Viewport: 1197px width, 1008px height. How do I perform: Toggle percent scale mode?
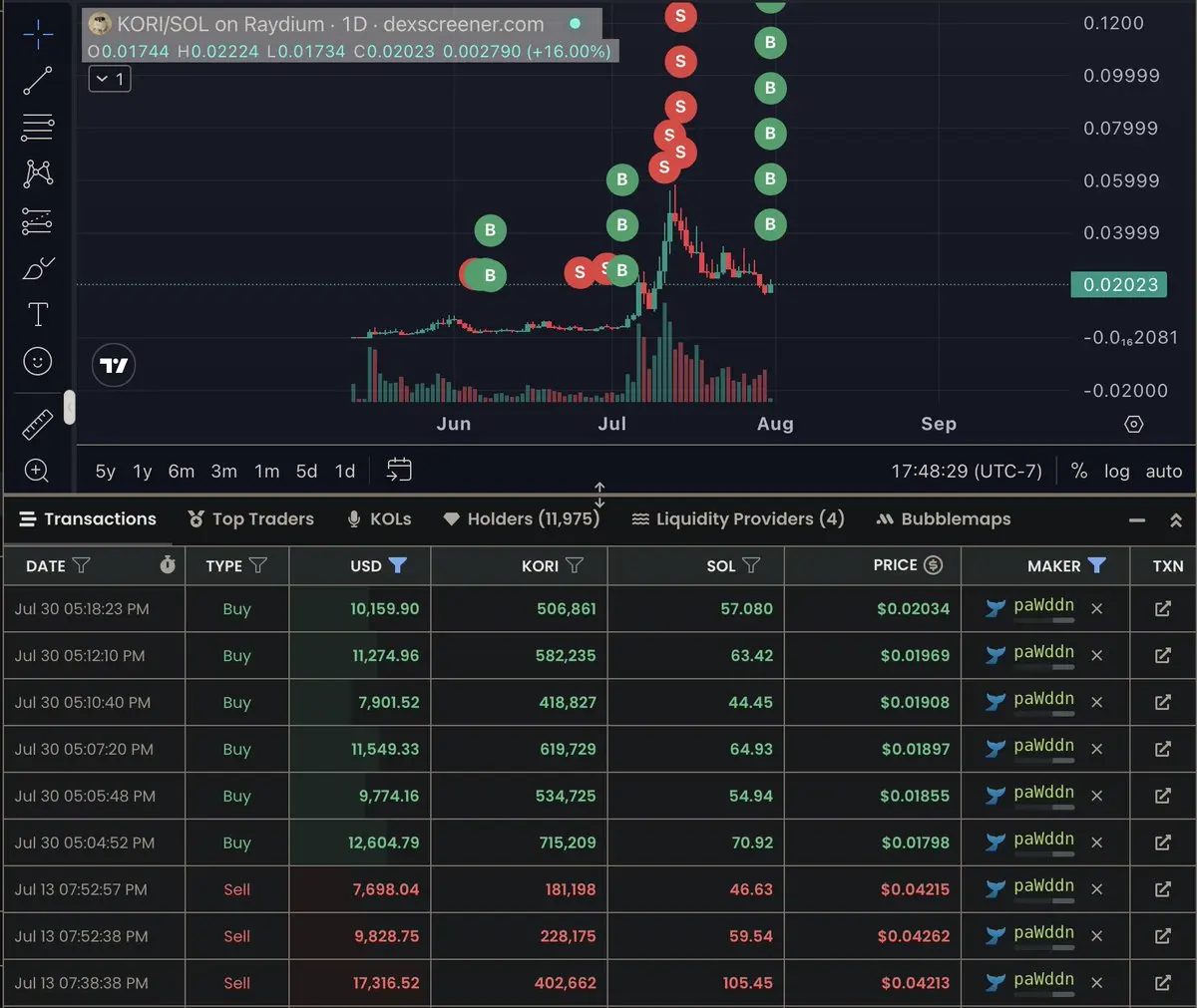tap(1079, 471)
